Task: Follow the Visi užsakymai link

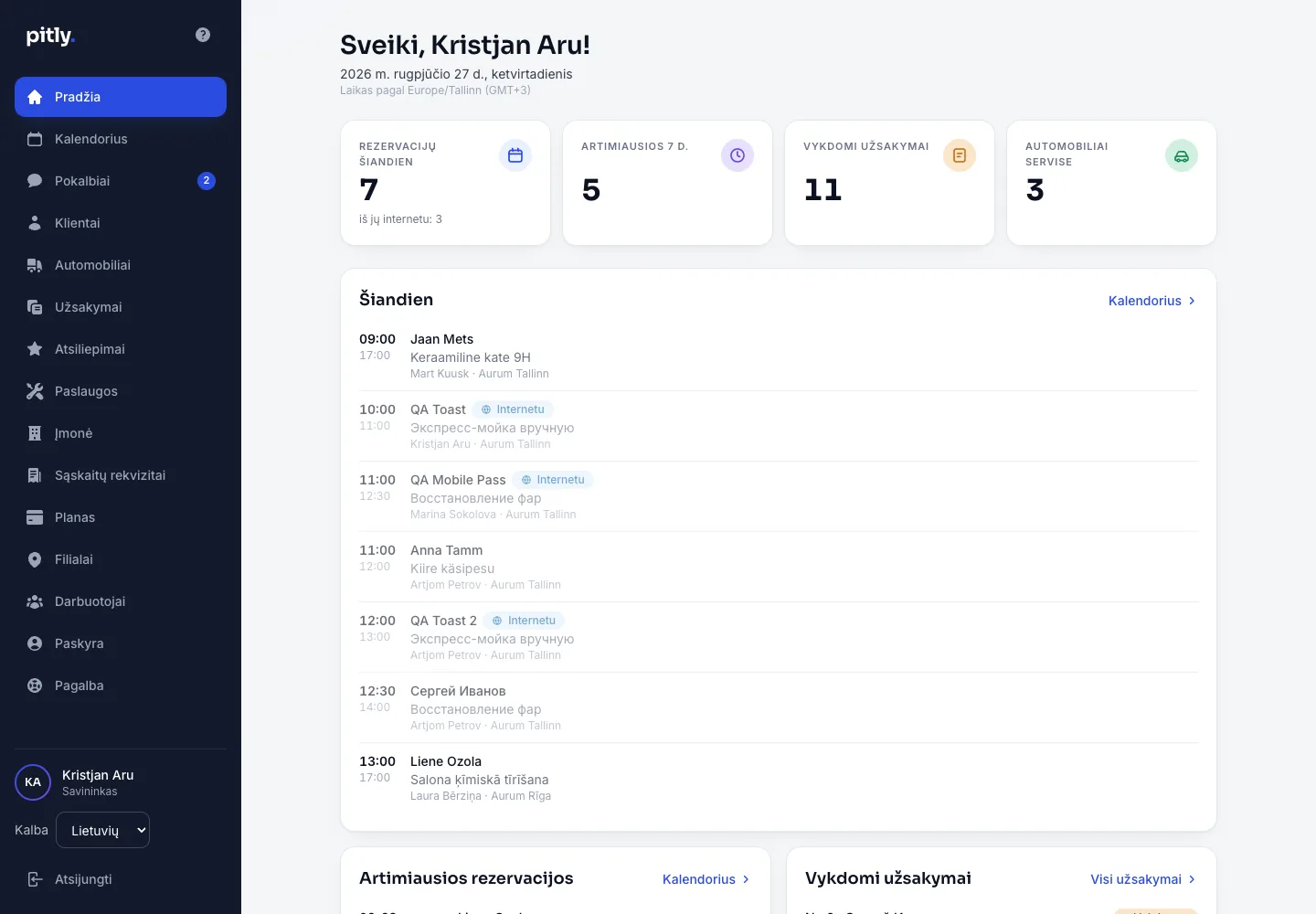Action: pyautogui.click(x=1143, y=879)
